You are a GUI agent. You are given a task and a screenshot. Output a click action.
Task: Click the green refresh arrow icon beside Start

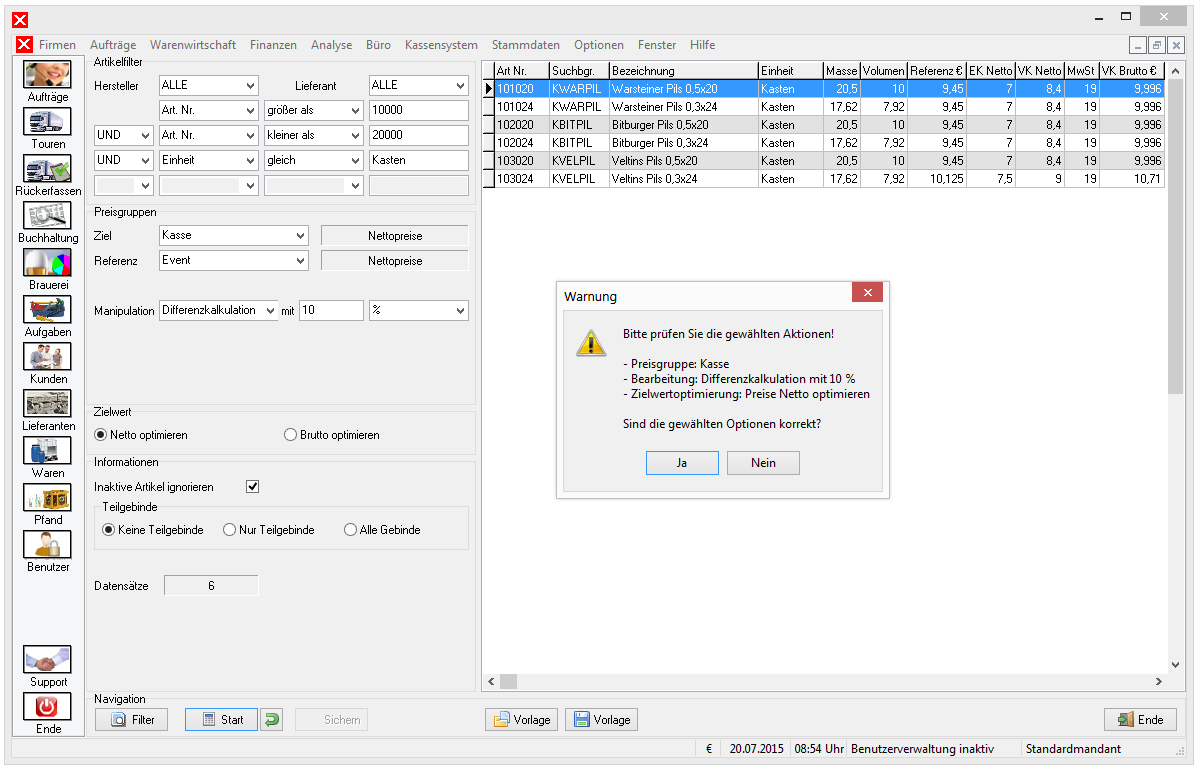point(272,719)
